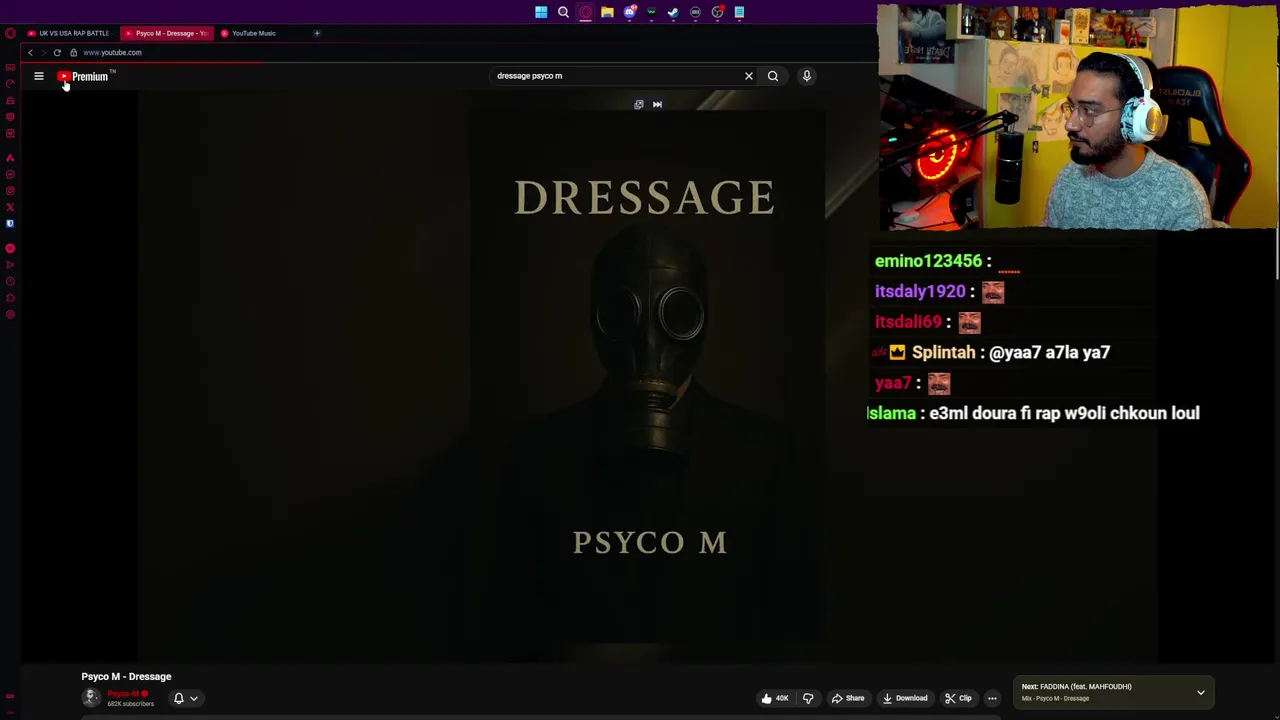View site security lock info
Image resolution: width=1280 pixels, height=720 pixels.
coord(73,52)
